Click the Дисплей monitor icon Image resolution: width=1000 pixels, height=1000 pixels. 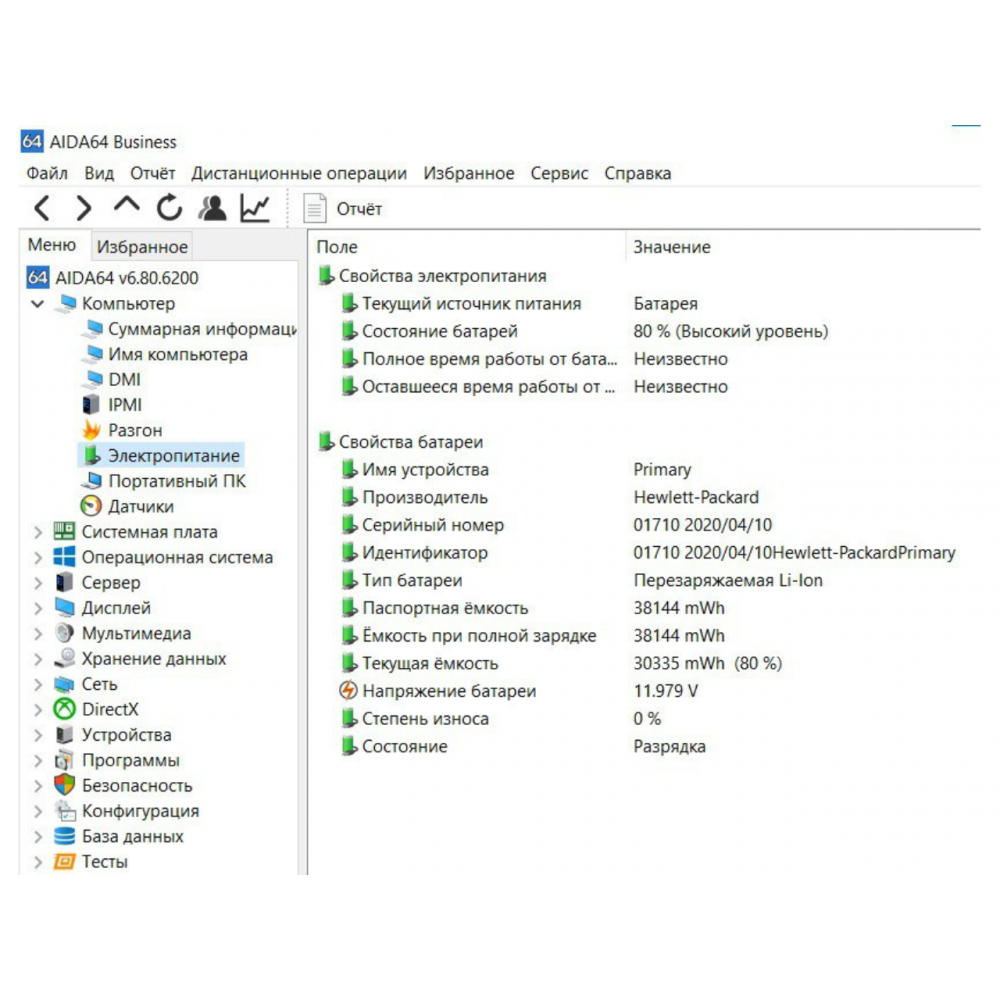[64, 607]
